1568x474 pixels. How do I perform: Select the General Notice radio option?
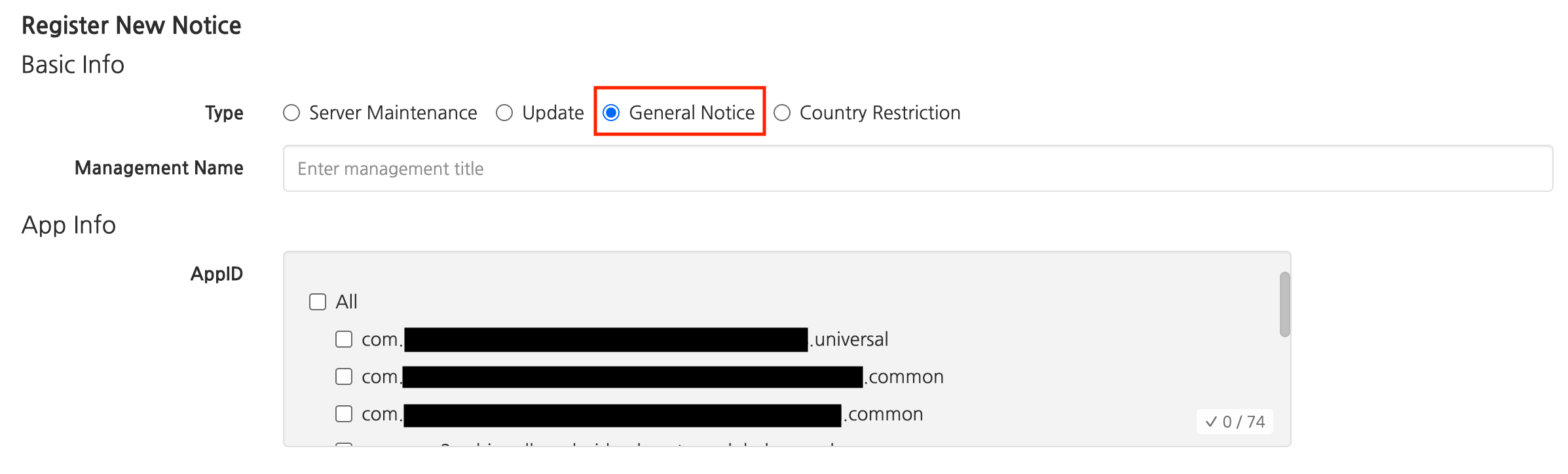coord(612,113)
